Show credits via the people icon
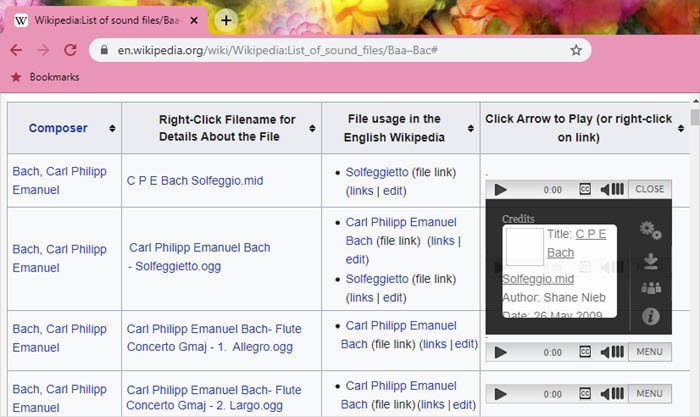Viewport: 700px width, 417px height. pyautogui.click(x=650, y=289)
